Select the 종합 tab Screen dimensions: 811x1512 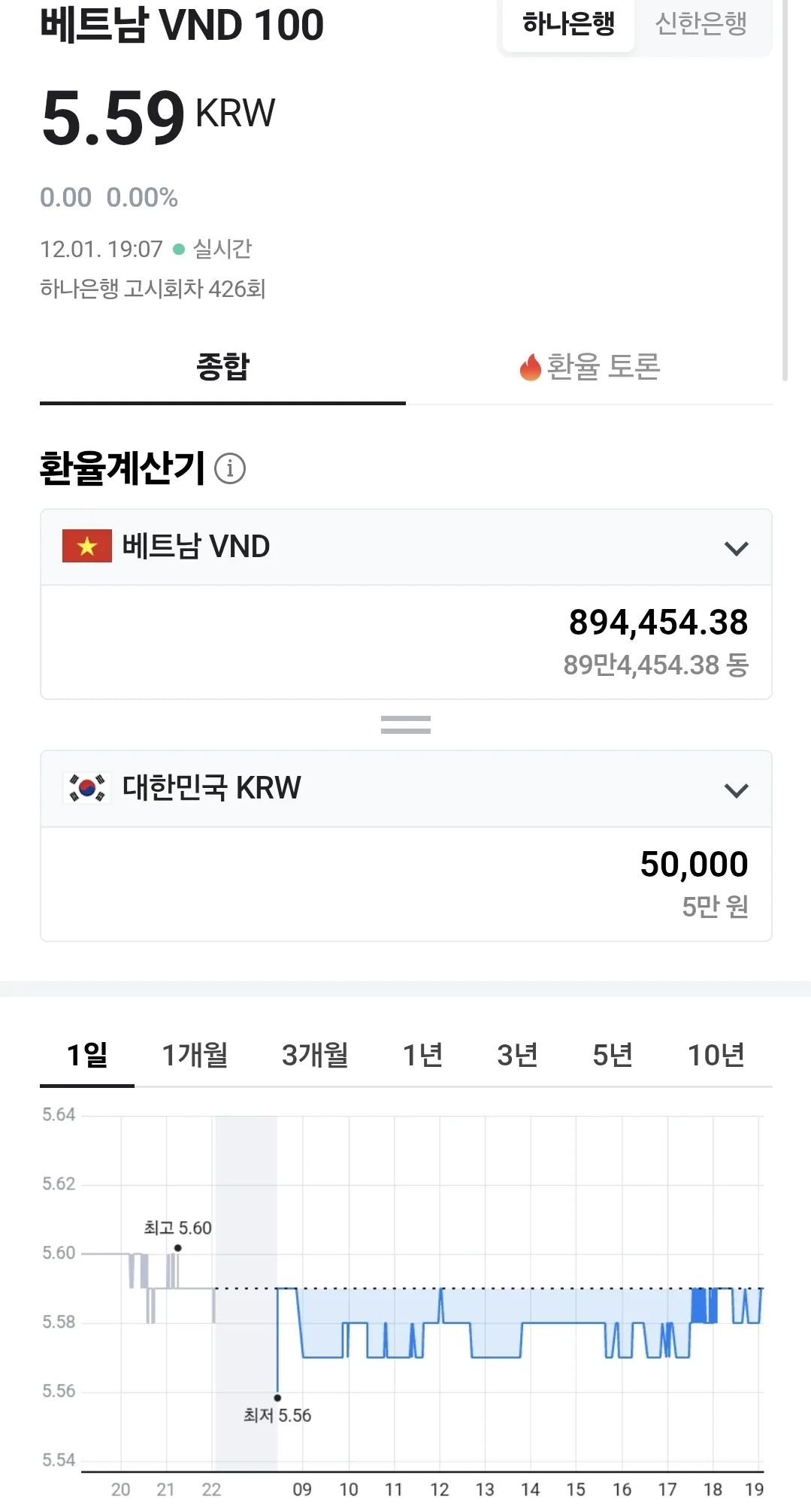coord(222,367)
